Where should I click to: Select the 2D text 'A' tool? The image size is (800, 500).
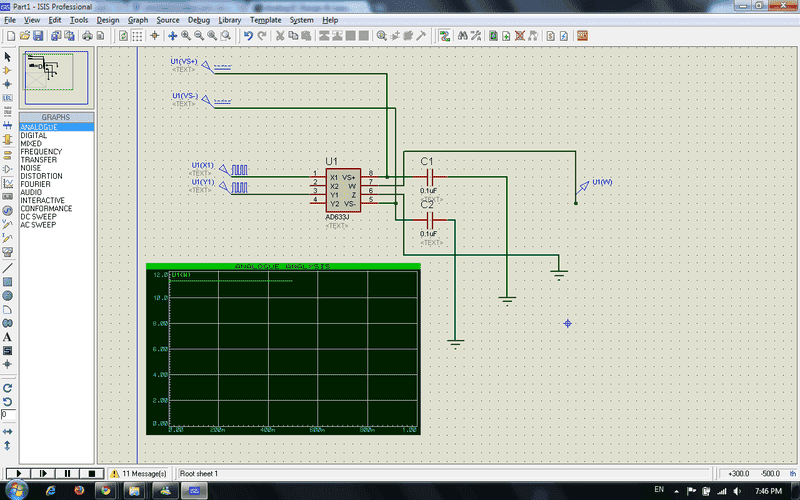coord(7,337)
